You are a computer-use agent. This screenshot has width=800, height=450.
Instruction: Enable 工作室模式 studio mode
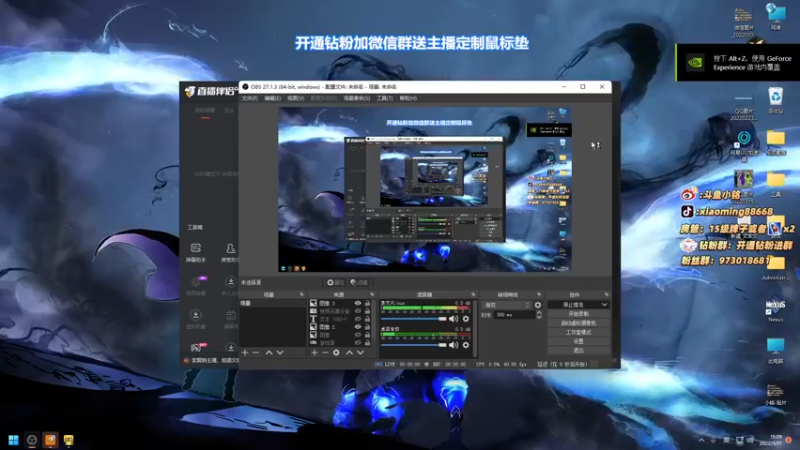point(578,332)
